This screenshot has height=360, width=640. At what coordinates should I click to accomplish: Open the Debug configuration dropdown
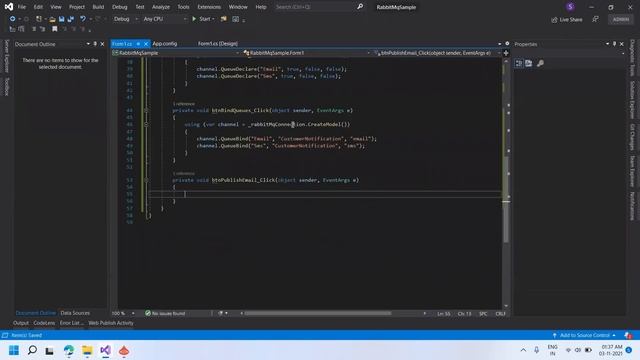tap(126, 19)
